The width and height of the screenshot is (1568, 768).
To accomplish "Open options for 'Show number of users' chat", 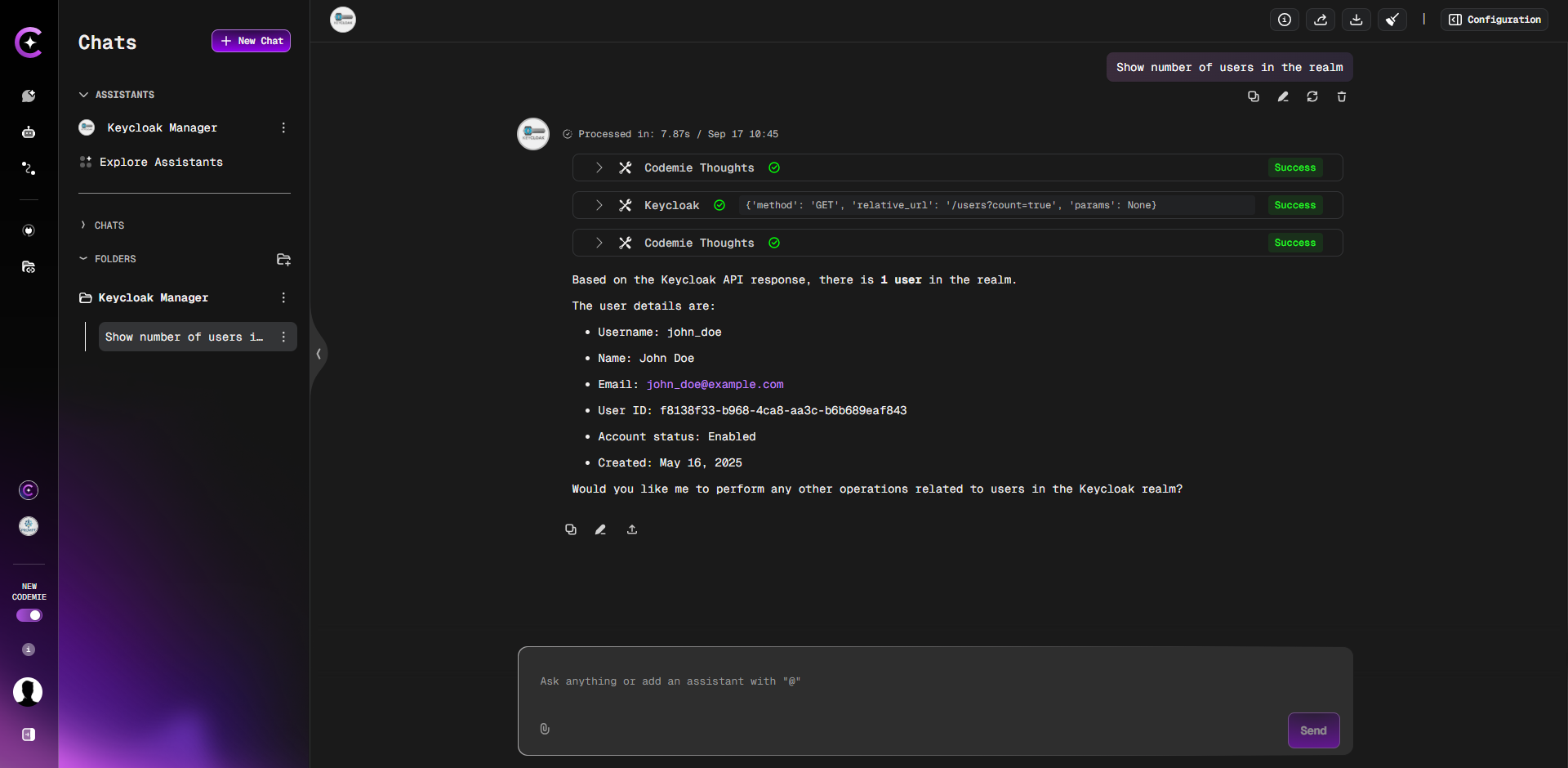I will [x=283, y=337].
